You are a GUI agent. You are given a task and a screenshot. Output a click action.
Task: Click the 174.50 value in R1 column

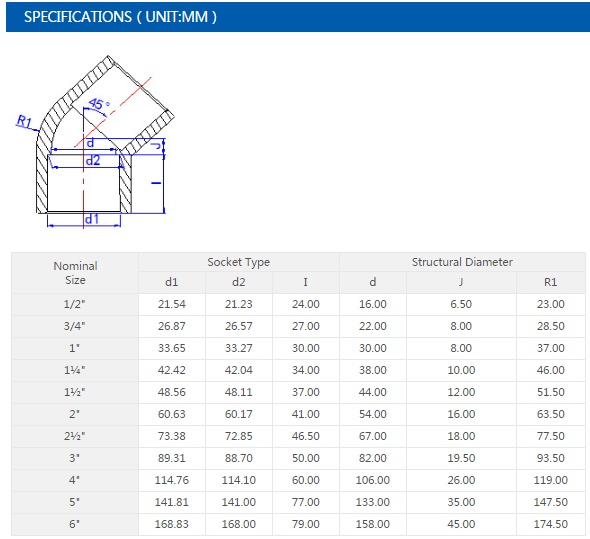[551, 524]
